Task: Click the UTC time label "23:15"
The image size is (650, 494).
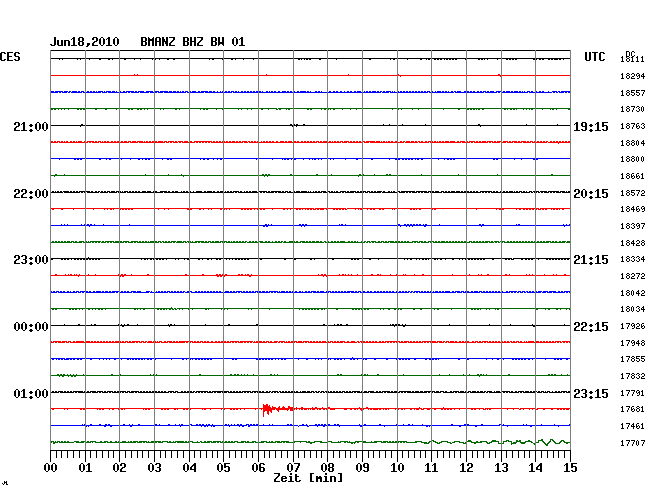Action: click(x=591, y=394)
